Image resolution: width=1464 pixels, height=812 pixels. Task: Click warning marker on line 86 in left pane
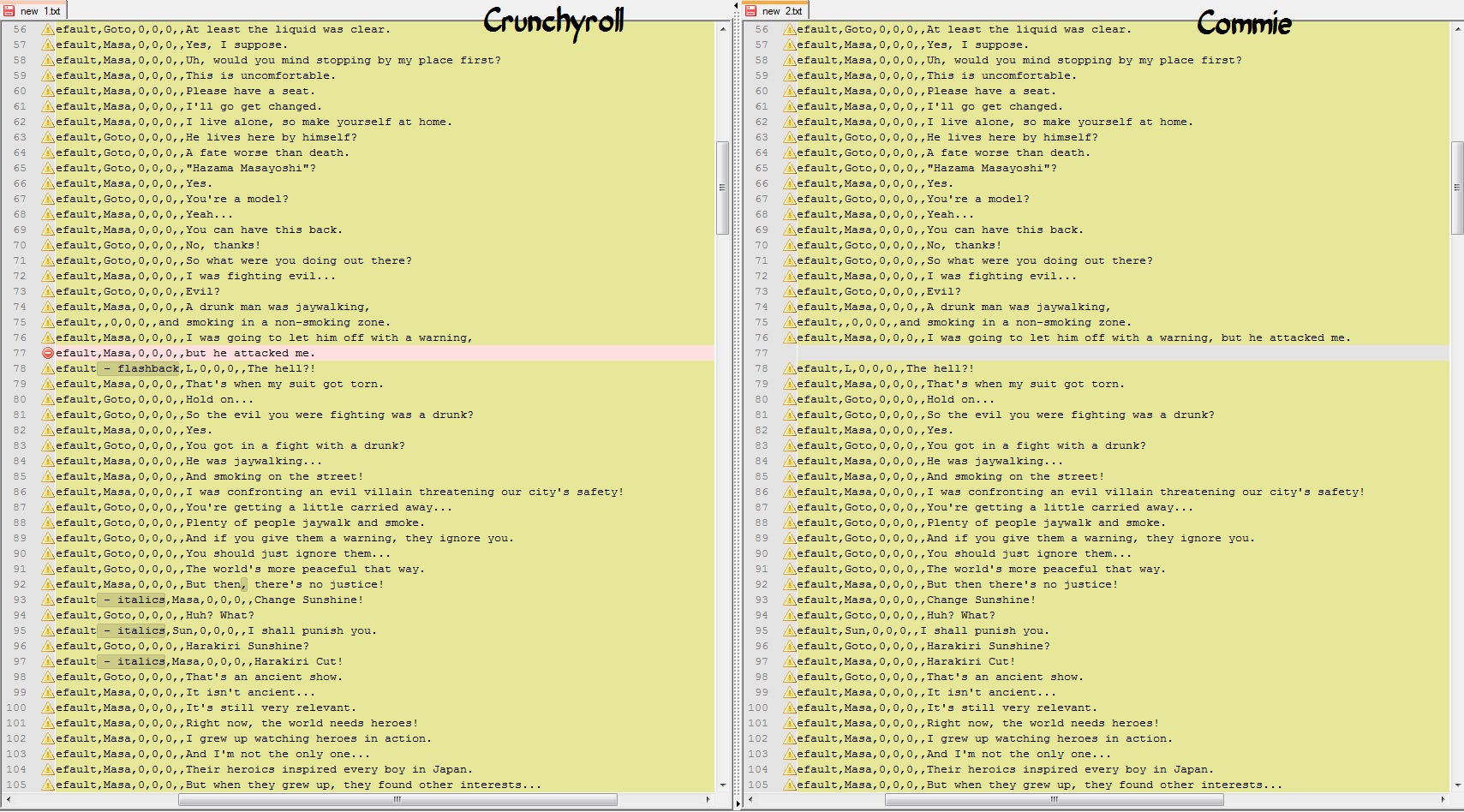click(48, 492)
